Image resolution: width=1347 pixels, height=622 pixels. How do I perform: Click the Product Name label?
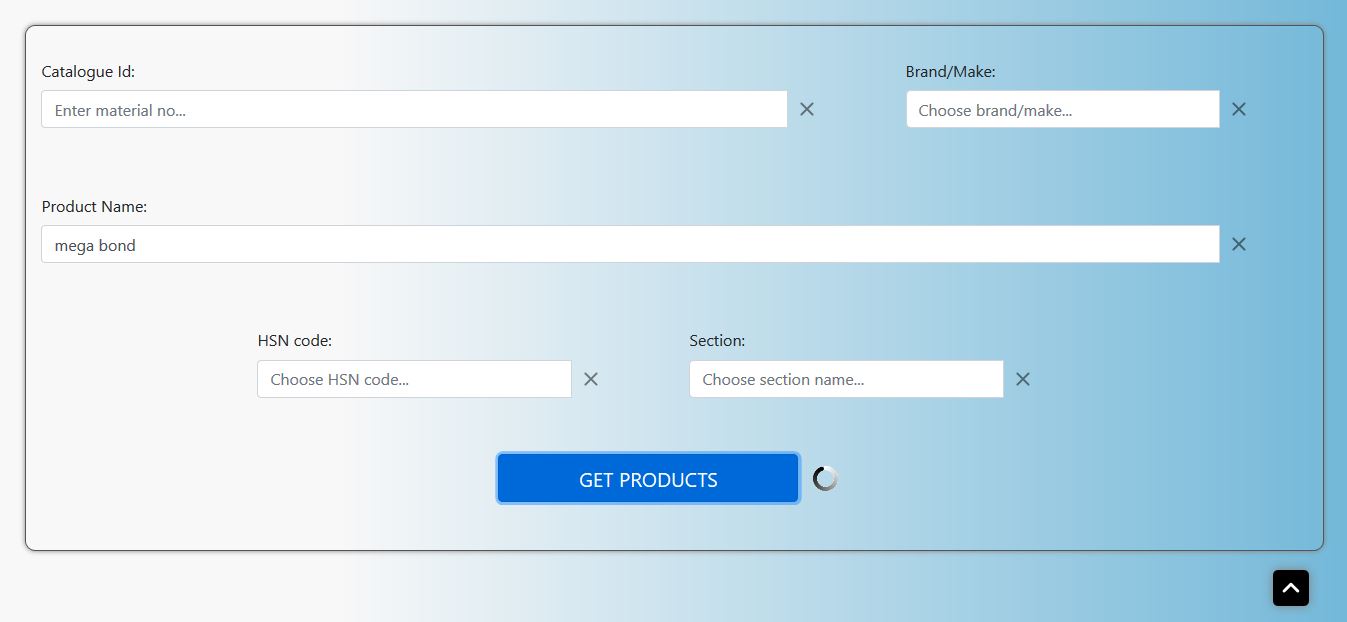94,207
